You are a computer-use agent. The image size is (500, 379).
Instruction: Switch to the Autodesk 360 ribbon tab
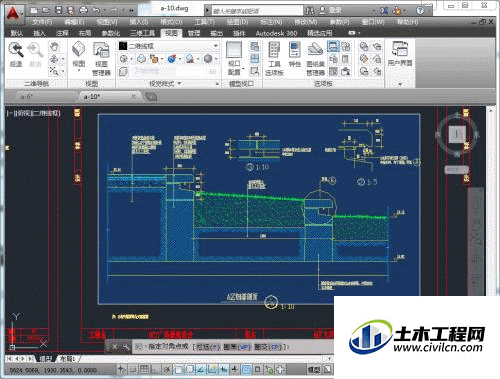pos(276,33)
